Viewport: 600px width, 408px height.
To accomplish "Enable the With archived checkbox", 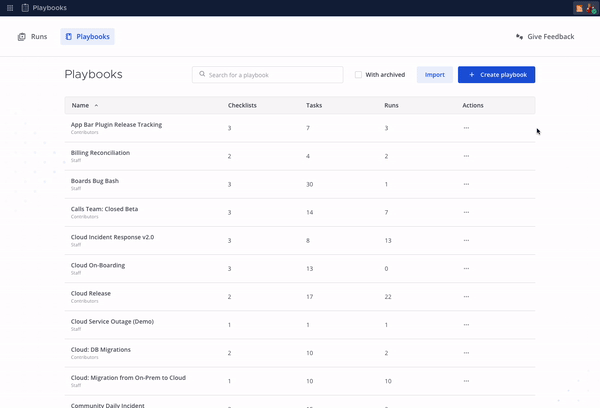I will pyautogui.click(x=358, y=75).
